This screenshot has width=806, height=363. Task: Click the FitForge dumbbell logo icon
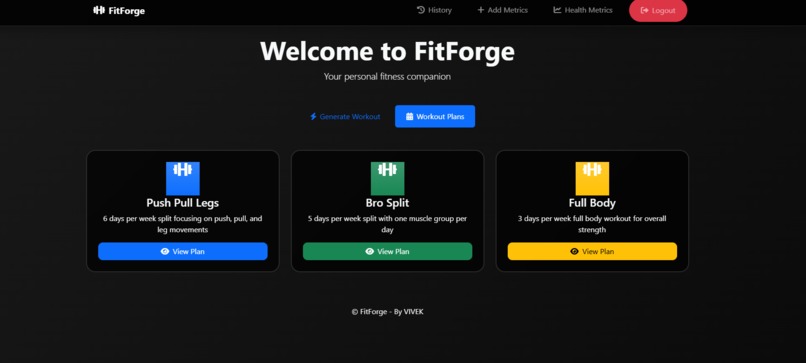click(99, 10)
